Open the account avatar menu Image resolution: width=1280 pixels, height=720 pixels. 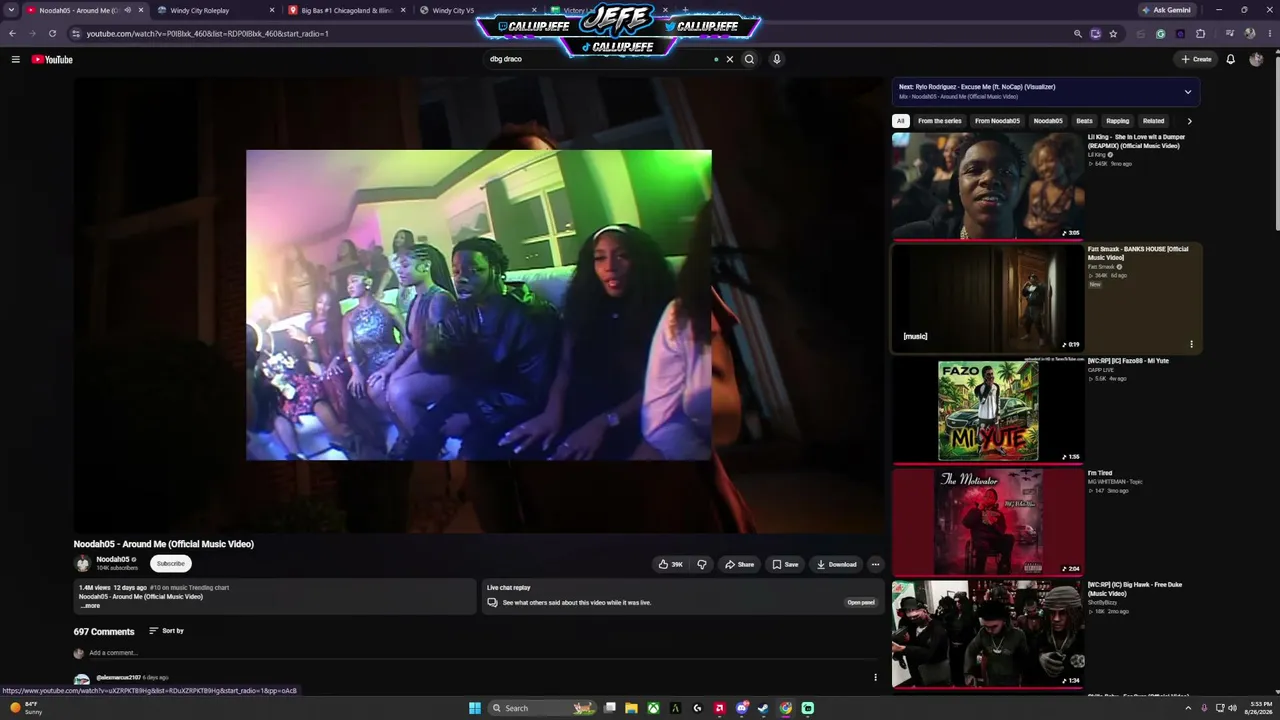pyautogui.click(x=1256, y=59)
